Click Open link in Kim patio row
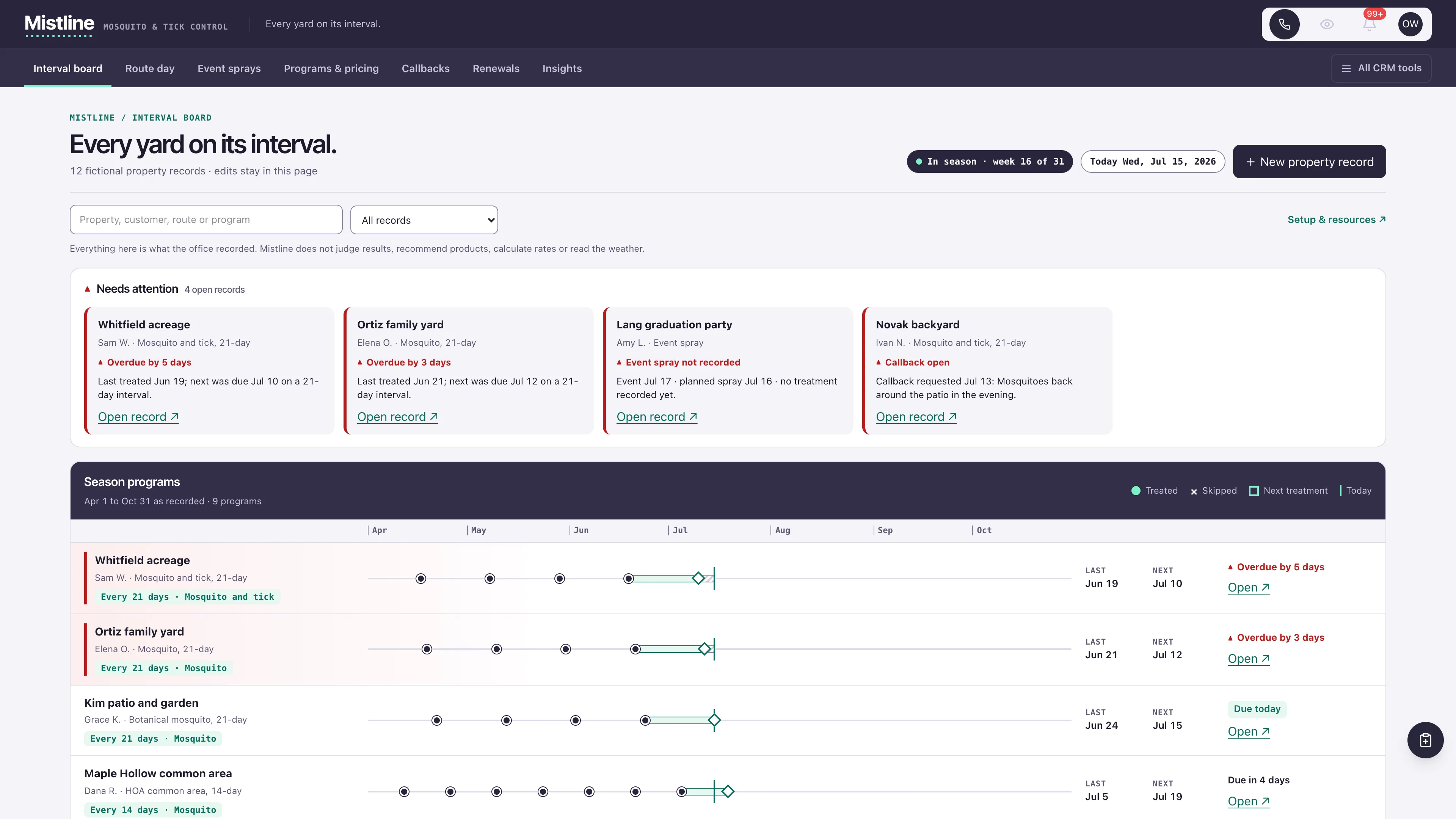 pyautogui.click(x=1248, y=731)
